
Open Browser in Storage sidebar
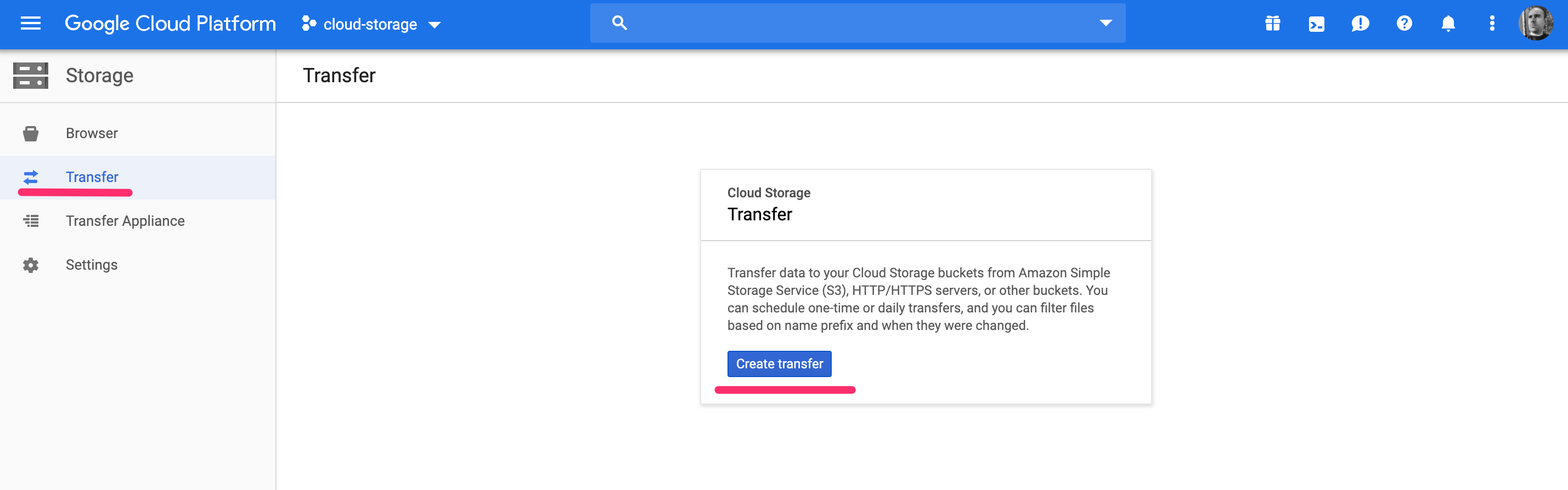(92, 133)
